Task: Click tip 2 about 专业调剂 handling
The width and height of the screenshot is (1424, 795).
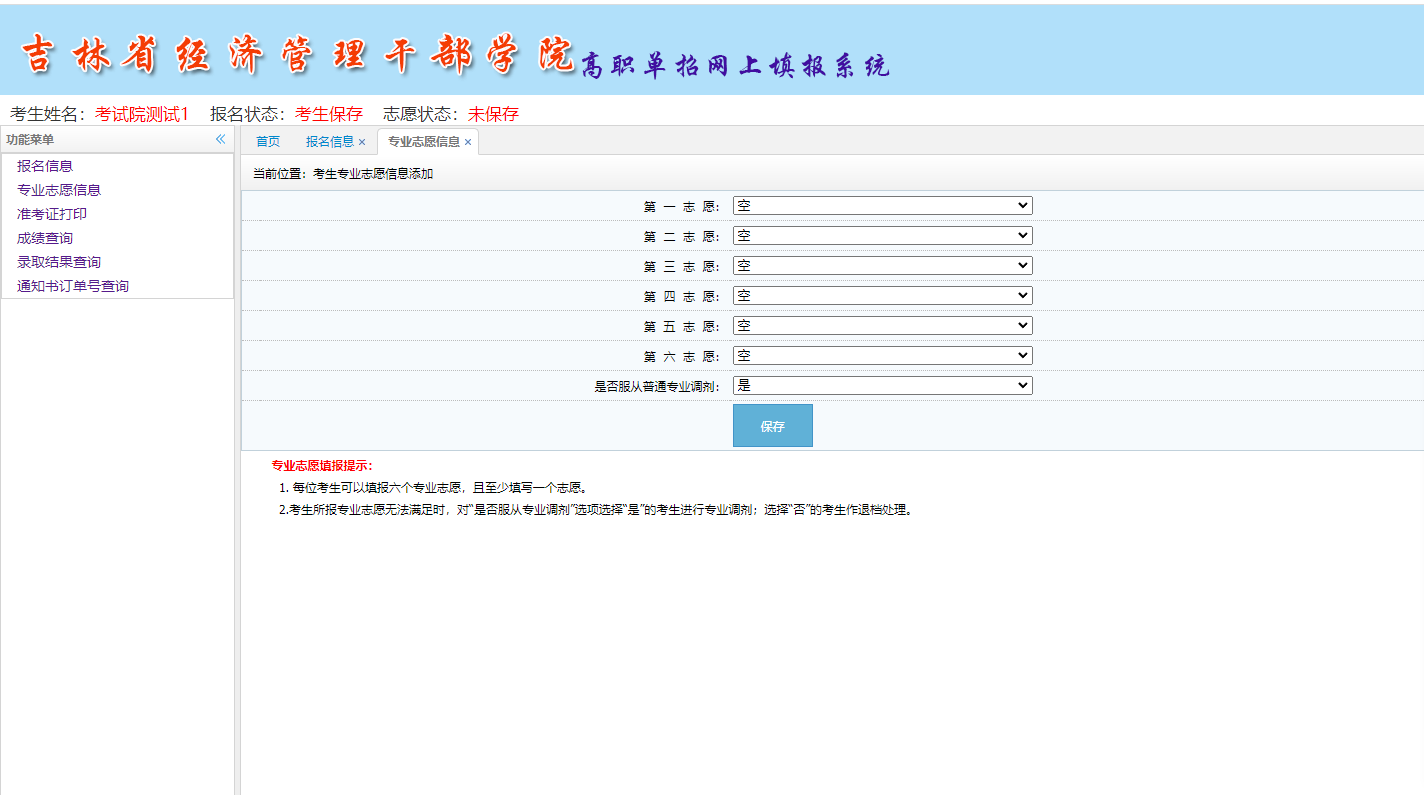Action: tap(596, 510)
